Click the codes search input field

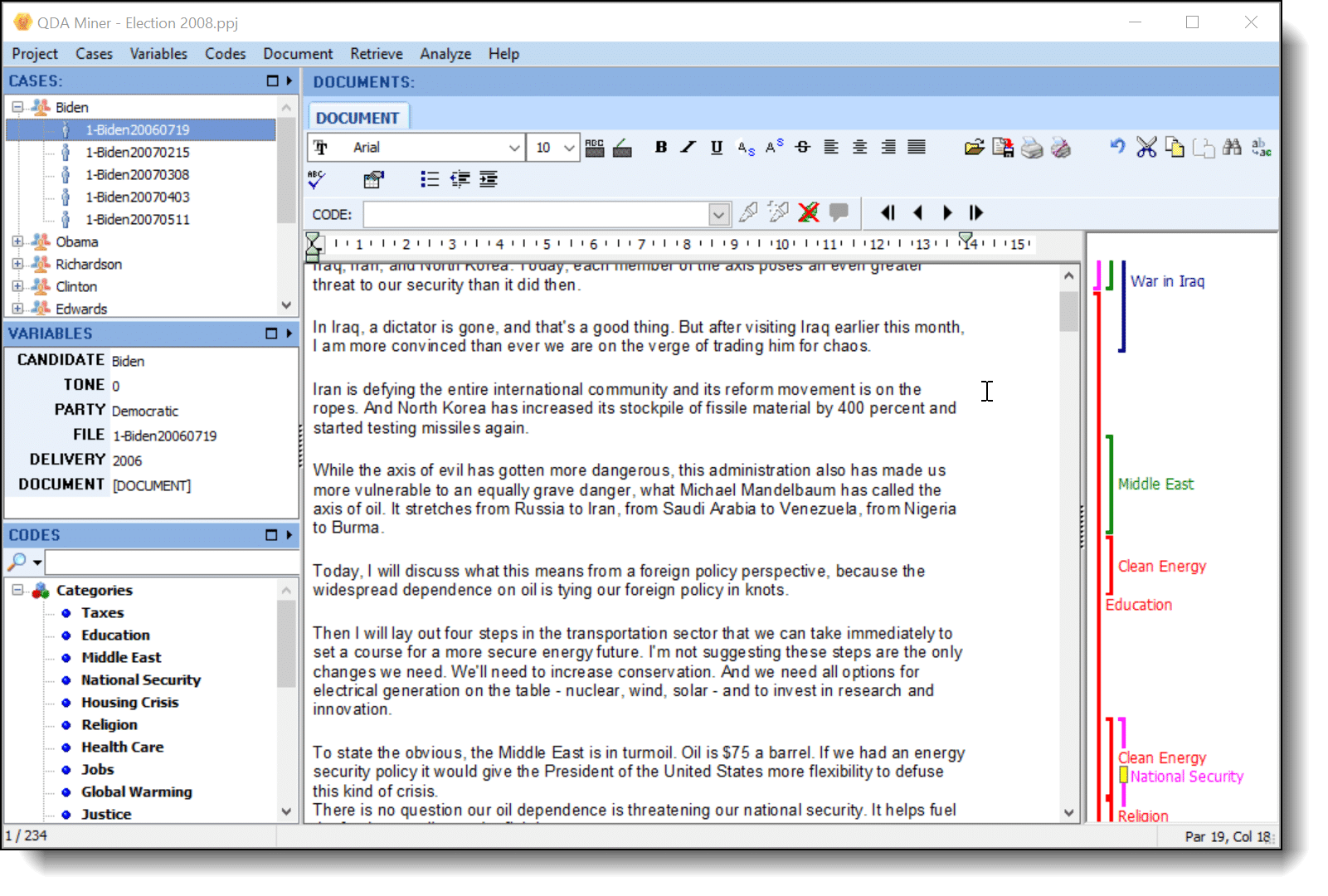point(172,562)
